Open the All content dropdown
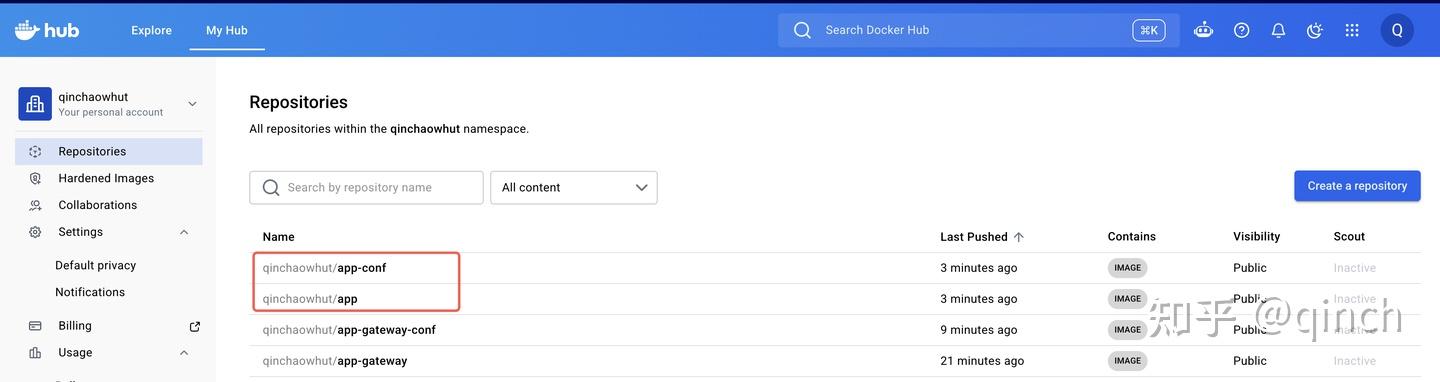 (574, 187)
